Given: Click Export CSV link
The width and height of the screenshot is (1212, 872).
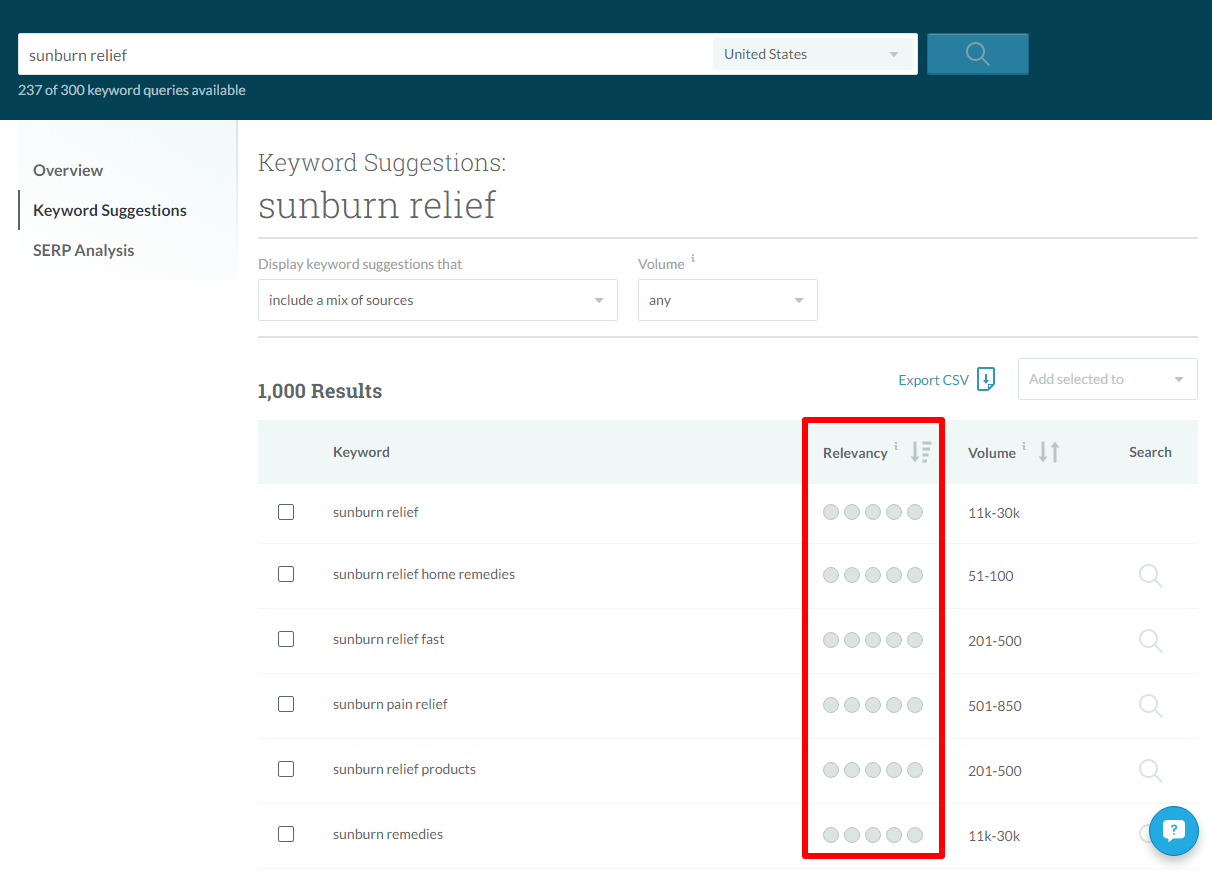Looking at the screenshot, I should pos(933,380).
